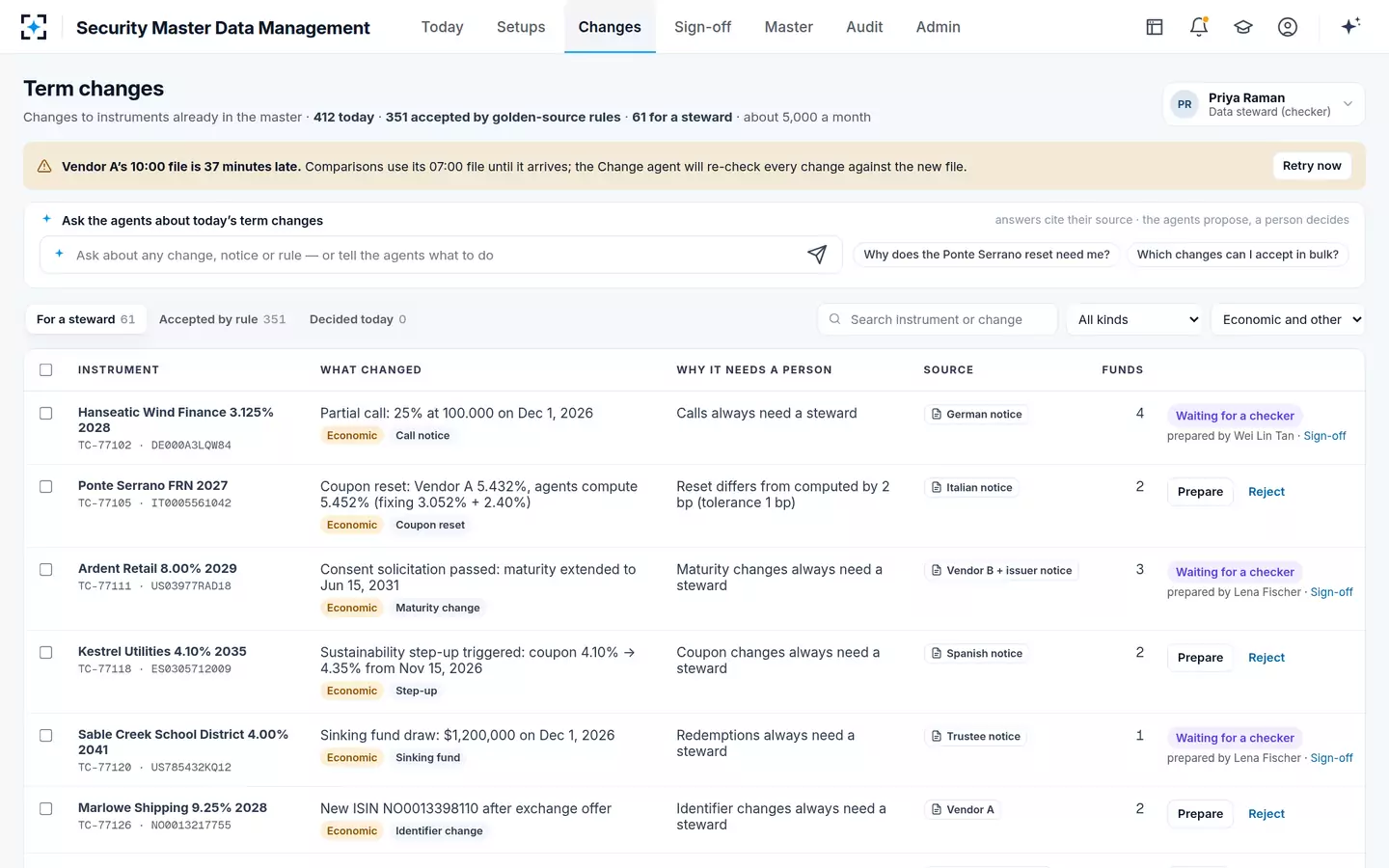Show the Accepted by rule 351 tab

click(223, 319)
